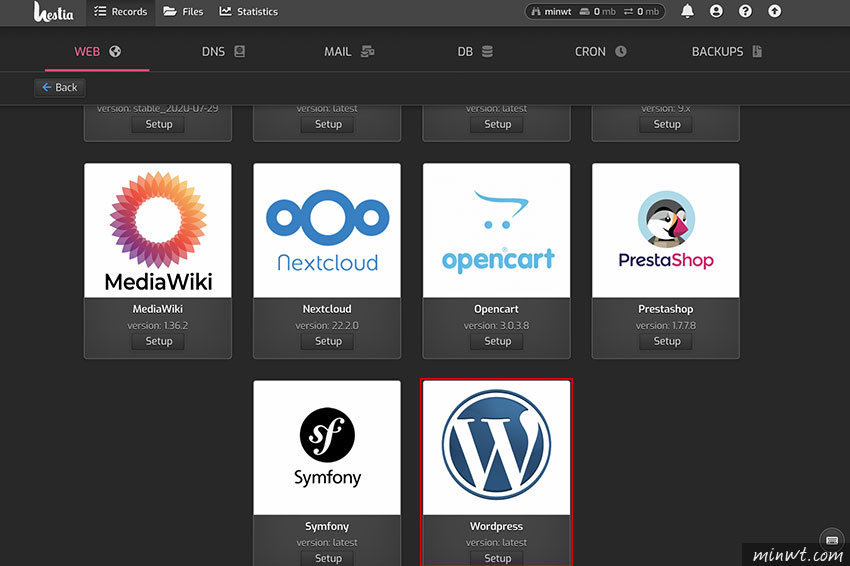Click the Opencart card title text

click(497, 309)
